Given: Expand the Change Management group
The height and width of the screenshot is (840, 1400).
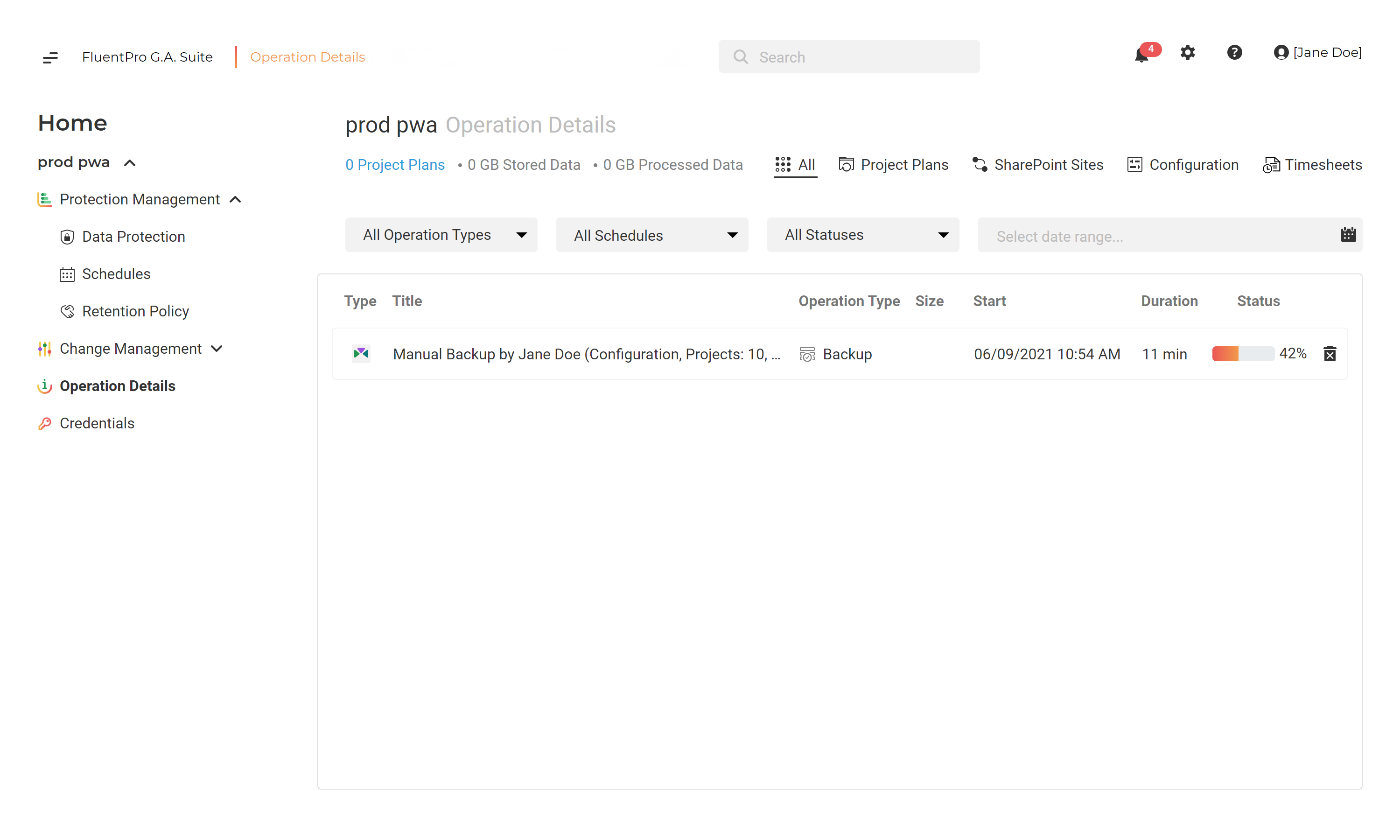Looking at the screenshot, I should (x=217, y=349).
